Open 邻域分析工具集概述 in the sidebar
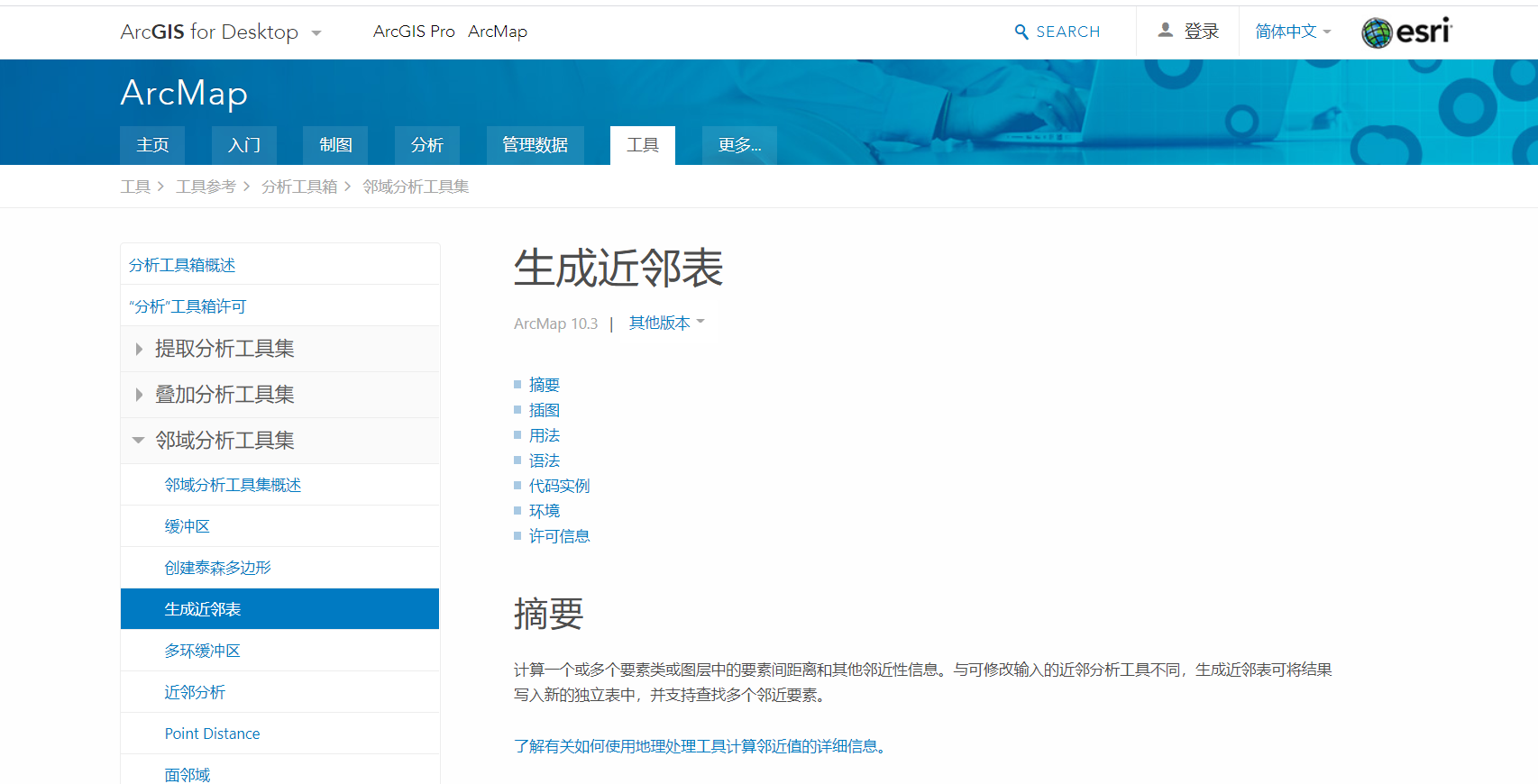The image size is (1538, 784). (280, 485)
